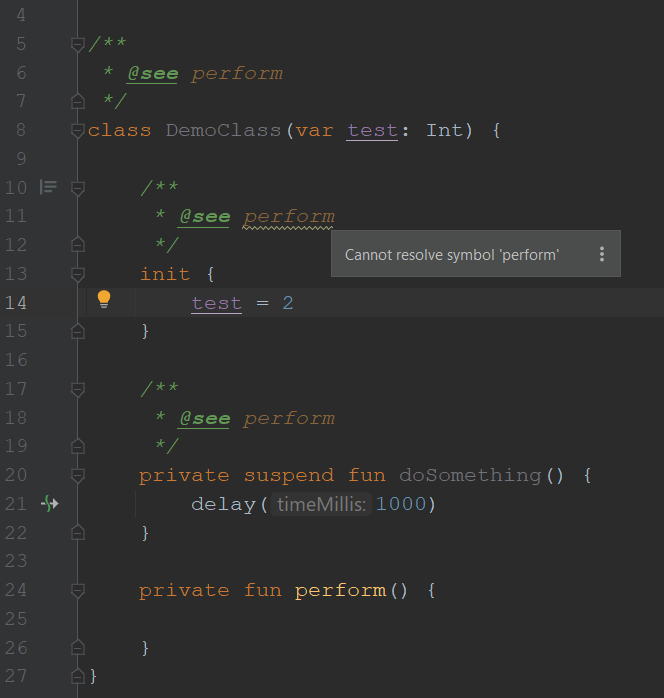Click the fold end marker on line 12
Screen dimensions: 664x698
tap(78, 244)
